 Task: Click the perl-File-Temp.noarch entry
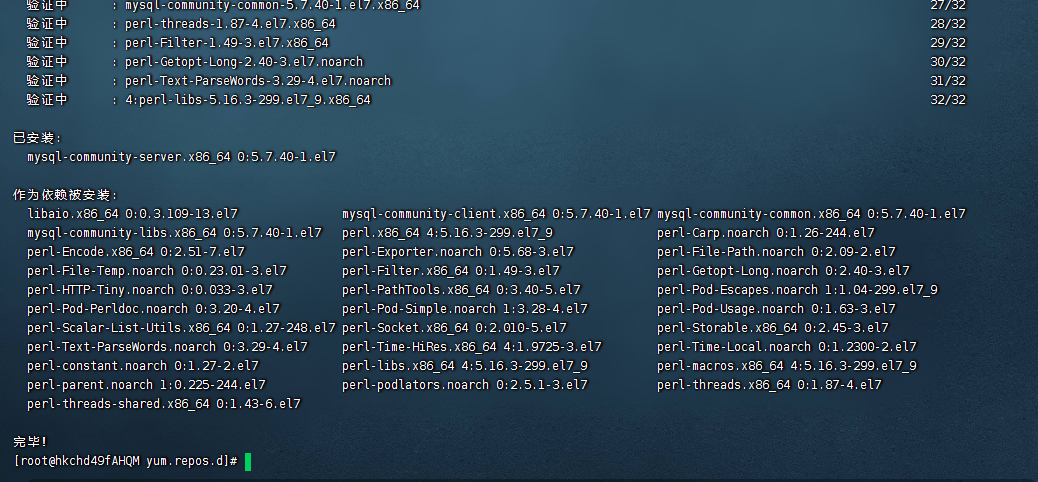(157, 271)
